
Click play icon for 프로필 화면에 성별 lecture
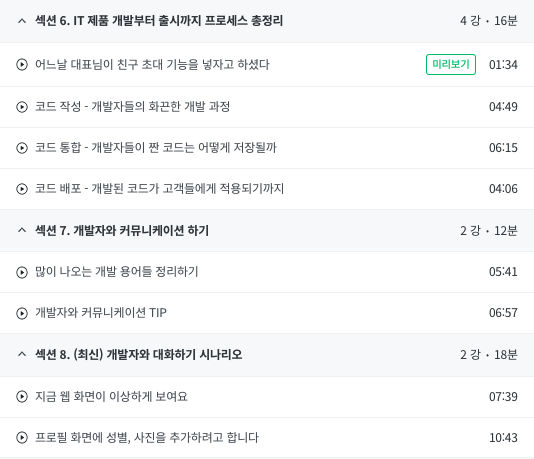tap(22, 438)
